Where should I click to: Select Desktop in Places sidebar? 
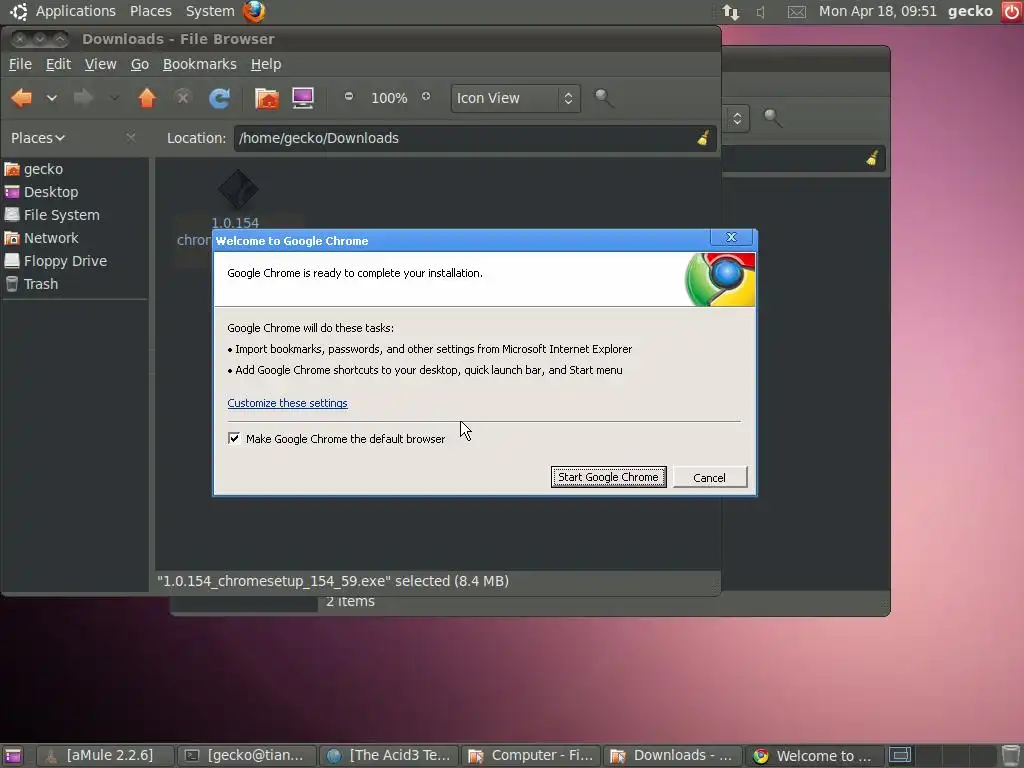click(75, 192)
